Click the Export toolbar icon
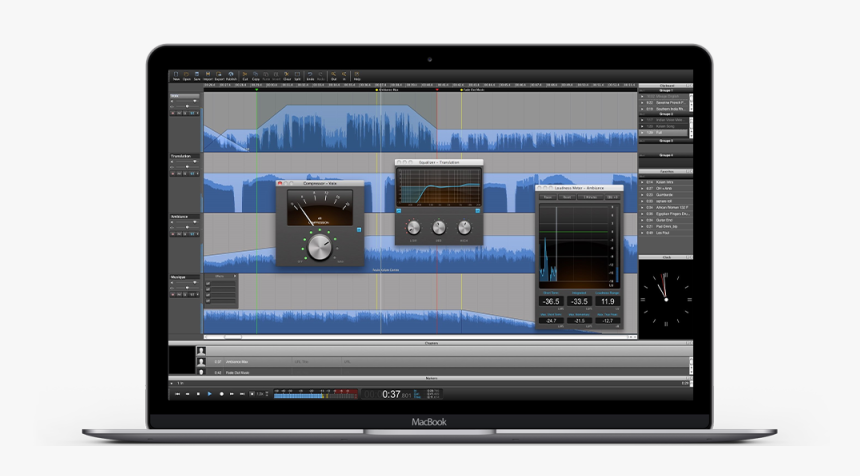 coord(219,76)
